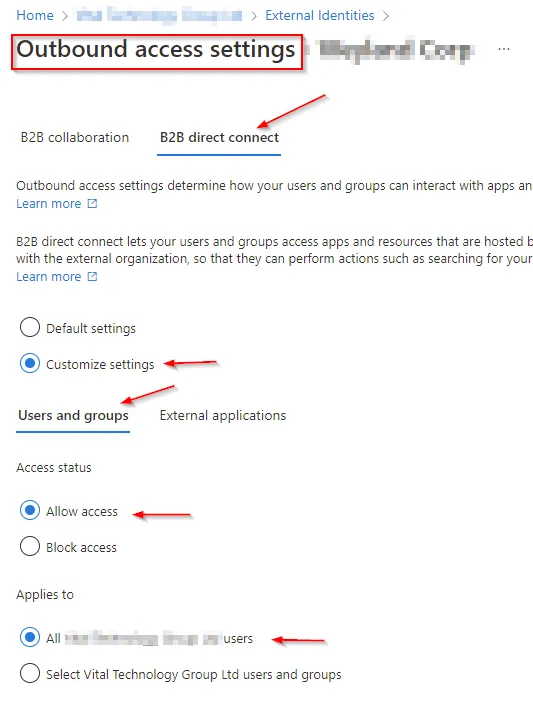Select Vital Technology Group users and groups option

click(x=30, y=674)
